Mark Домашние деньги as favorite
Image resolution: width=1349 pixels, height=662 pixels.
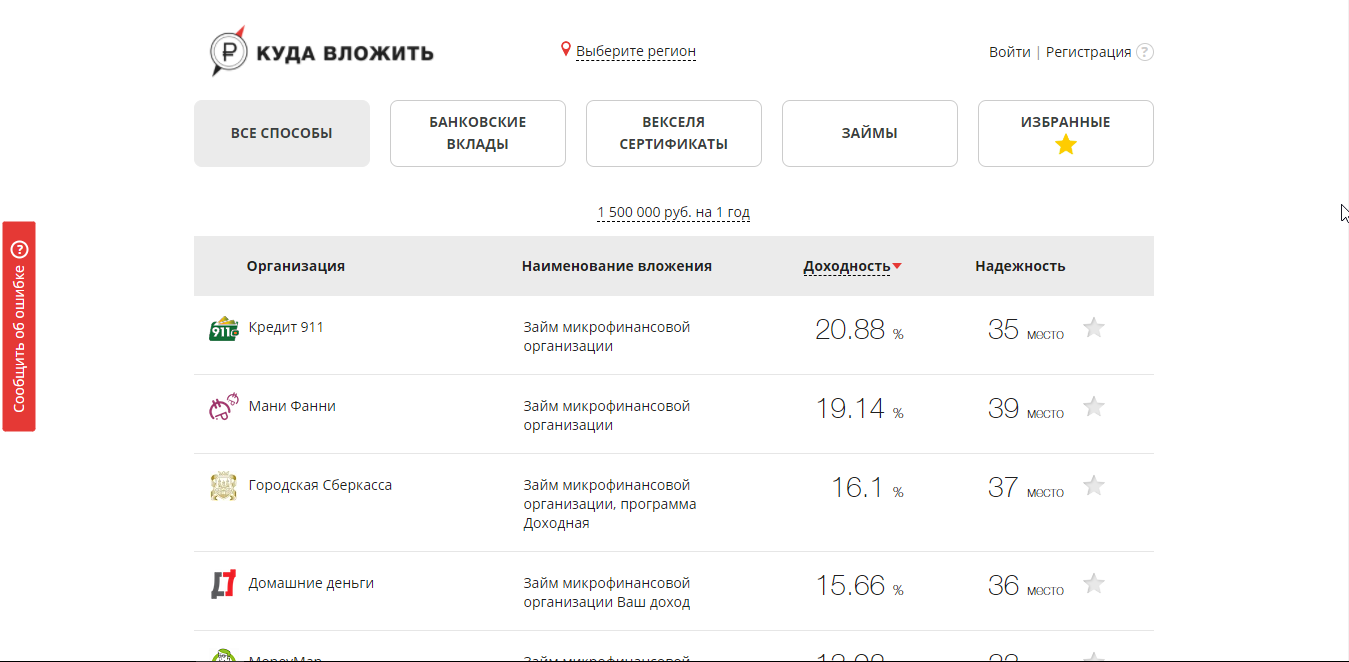(1094, 583)
